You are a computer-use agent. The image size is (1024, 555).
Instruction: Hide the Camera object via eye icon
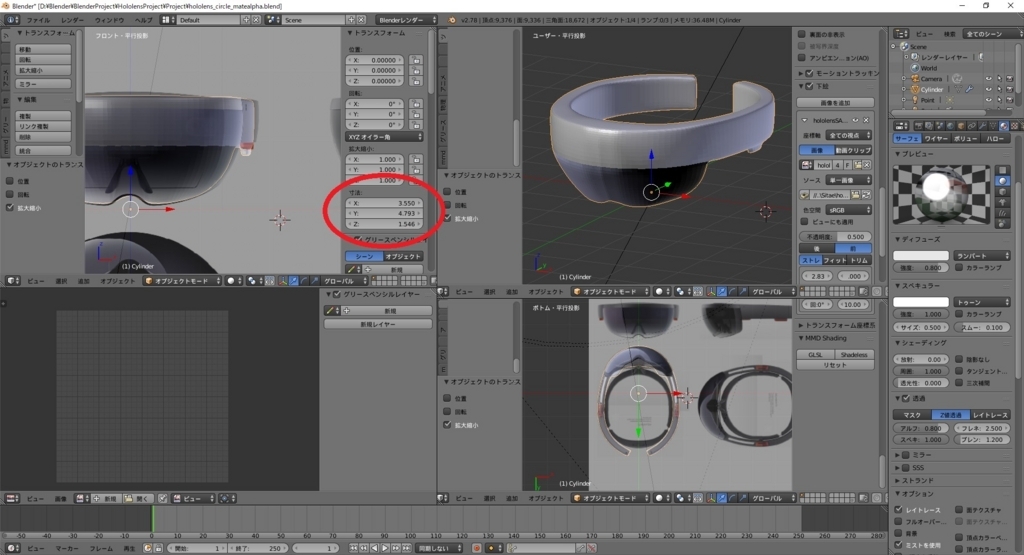click(989, 78)
